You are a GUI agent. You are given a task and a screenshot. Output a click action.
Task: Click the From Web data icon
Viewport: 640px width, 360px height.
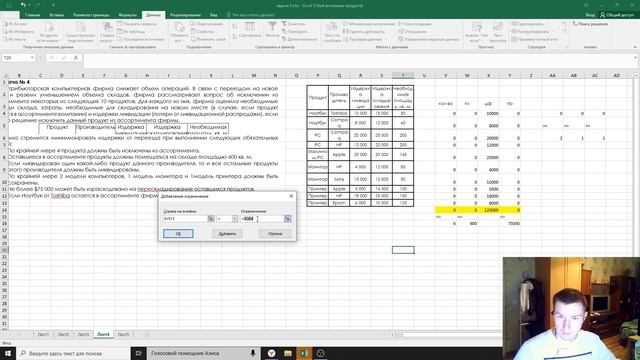click(18, 31)
